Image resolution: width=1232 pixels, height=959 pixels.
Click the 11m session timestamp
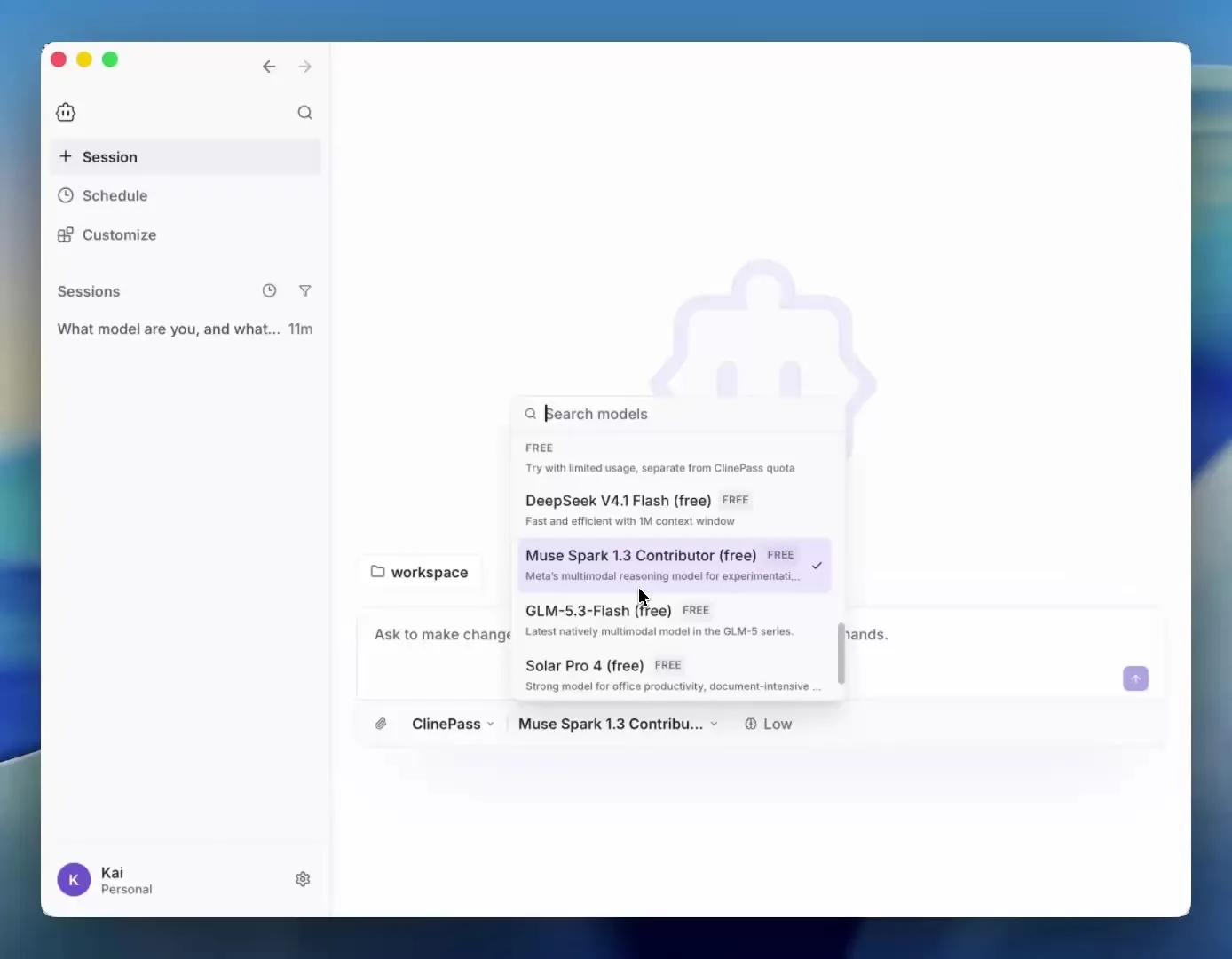tap(301, 329)
